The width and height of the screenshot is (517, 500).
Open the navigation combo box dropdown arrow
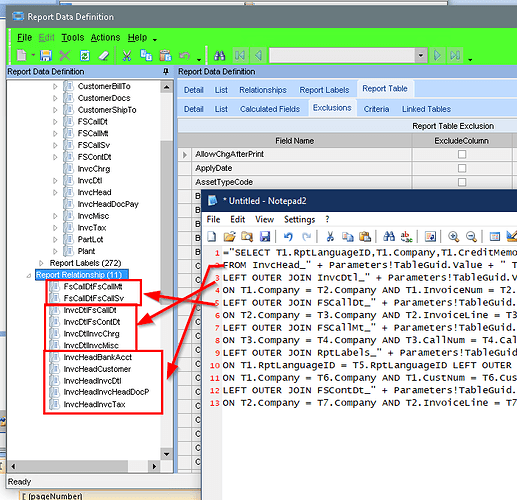tap(421, 55)
